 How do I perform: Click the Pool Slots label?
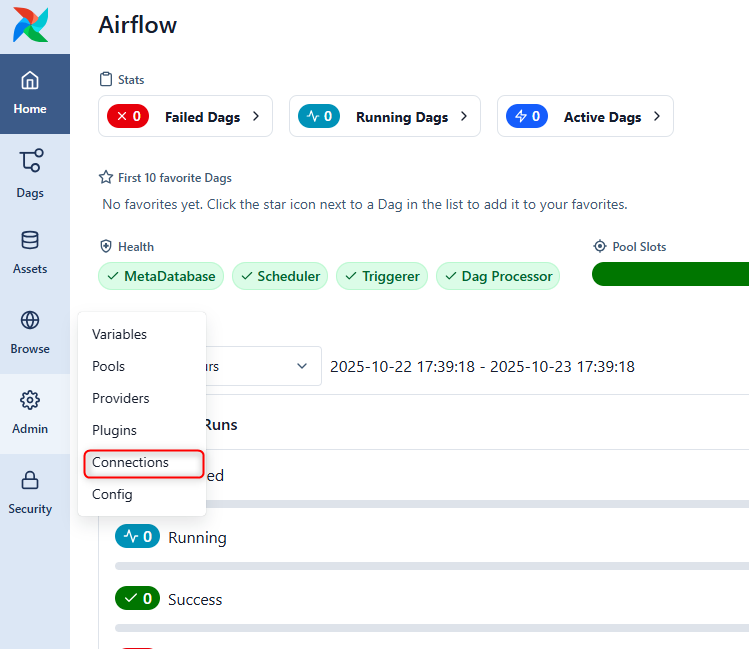tap(639, 246)
